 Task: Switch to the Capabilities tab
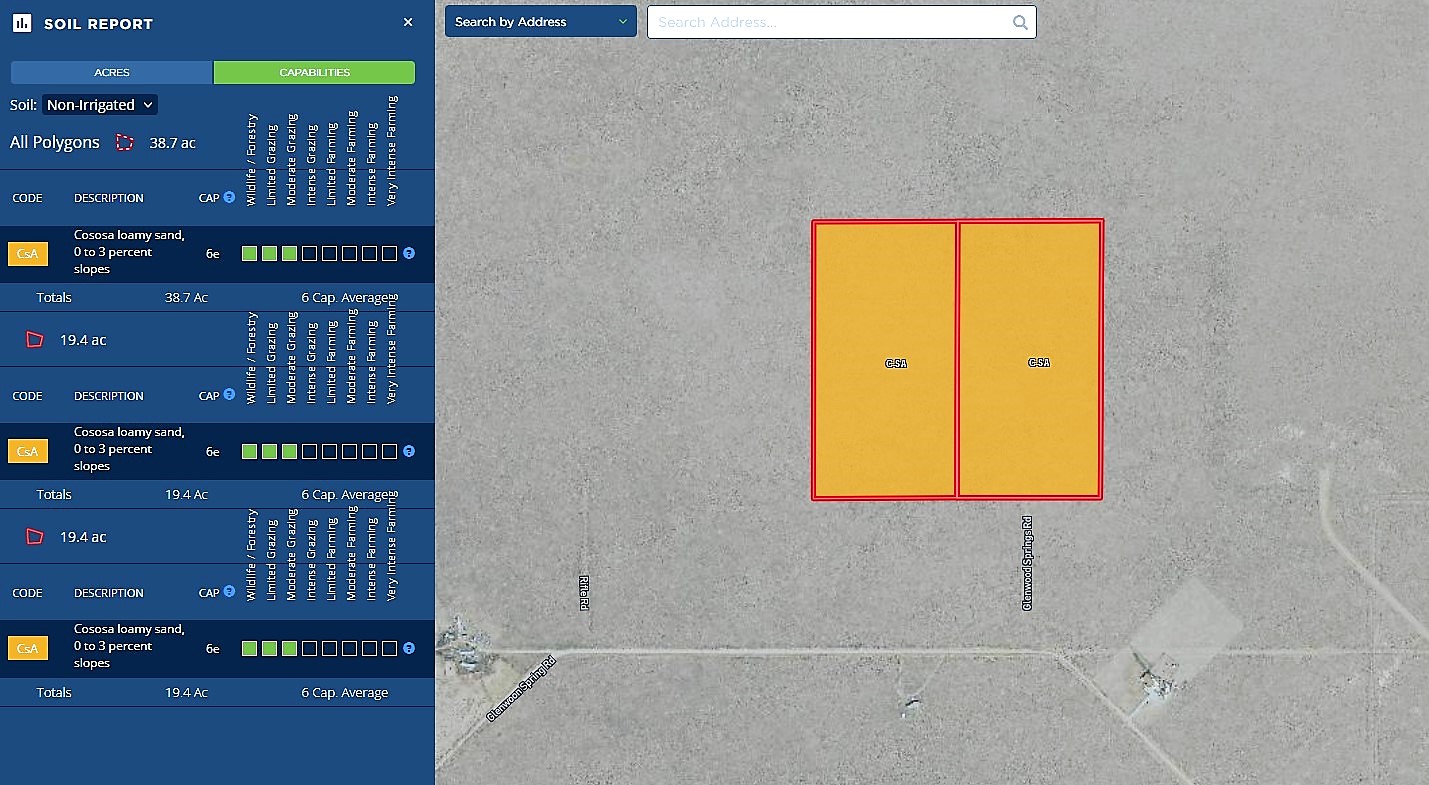coord(314,73)
